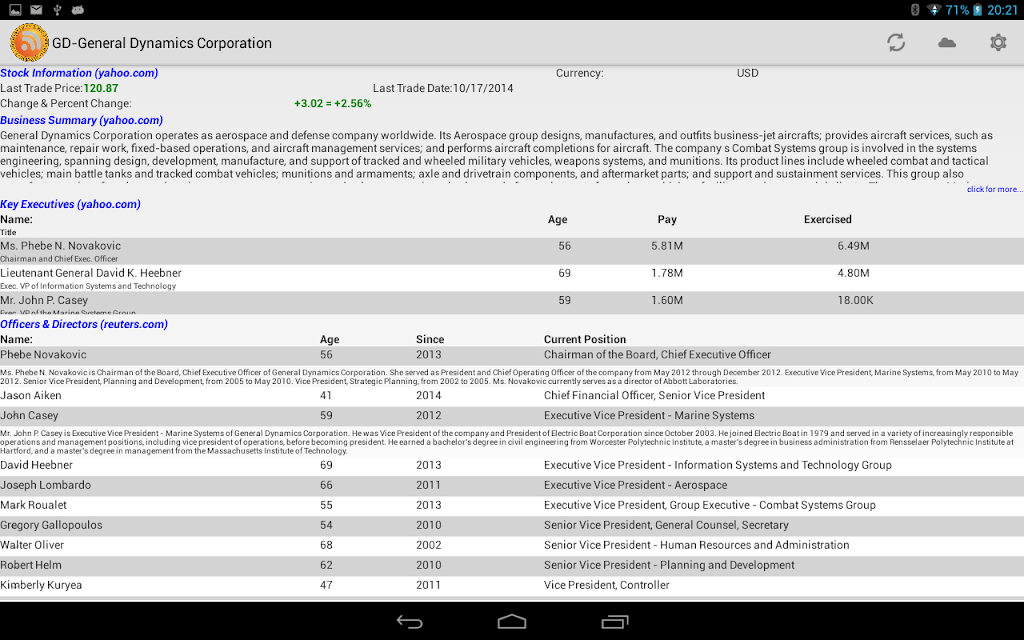Open the Business Summary (yahoo.com) link

[x=82, y=120]
